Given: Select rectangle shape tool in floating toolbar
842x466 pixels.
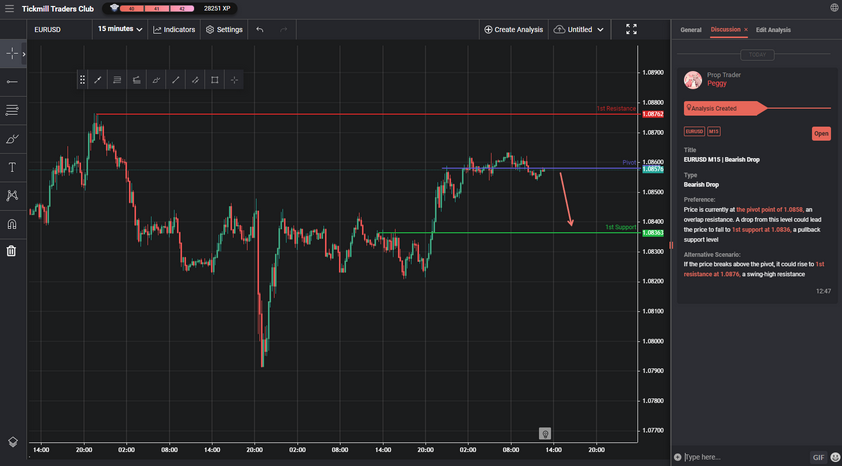Looking at the screenshot, I should pyautogui.click(x=215, y=80).
